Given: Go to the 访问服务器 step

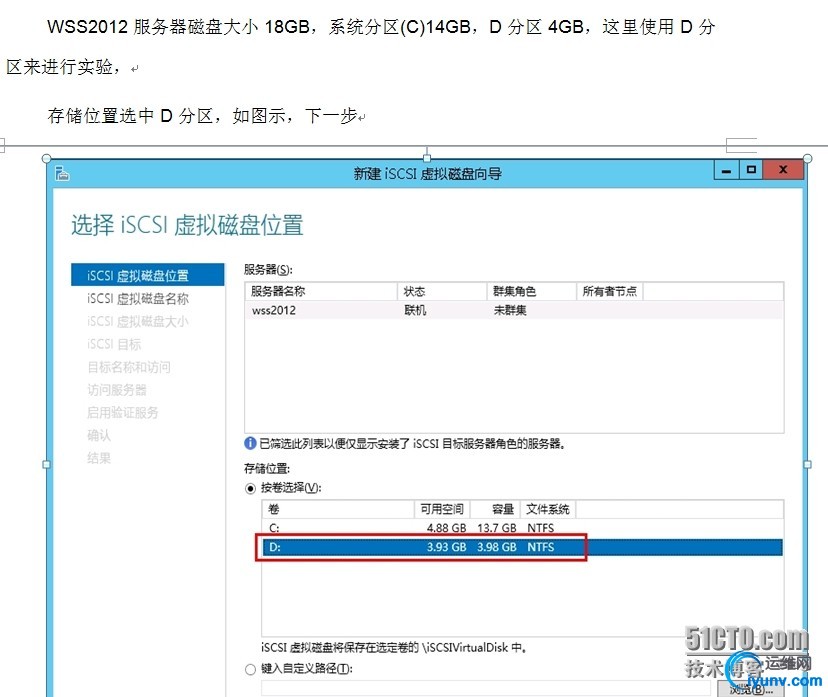Looking at the screenshot, I should (117, 390).
